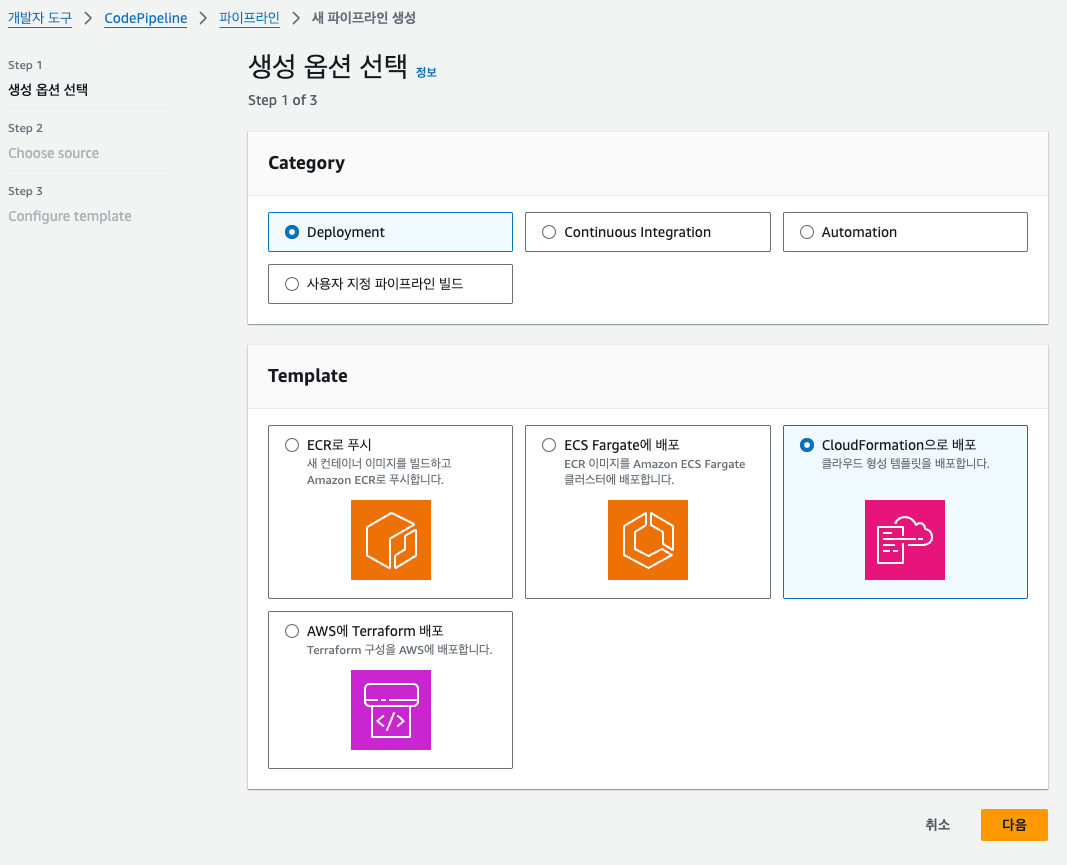Choose AWS에 Terraform 배포 template radio

click(292, 631)
